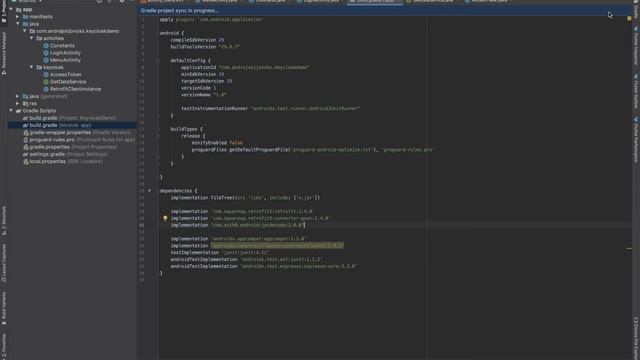Click icon of settings.gradle file
This screenshot has height=360, width=640.
[x=26, y=154]
